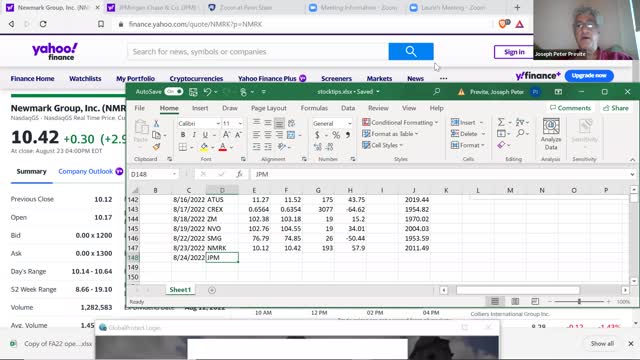Screen dimensions: 640x360
Task: Toggle the AutoSave switch
Action: 173,91
